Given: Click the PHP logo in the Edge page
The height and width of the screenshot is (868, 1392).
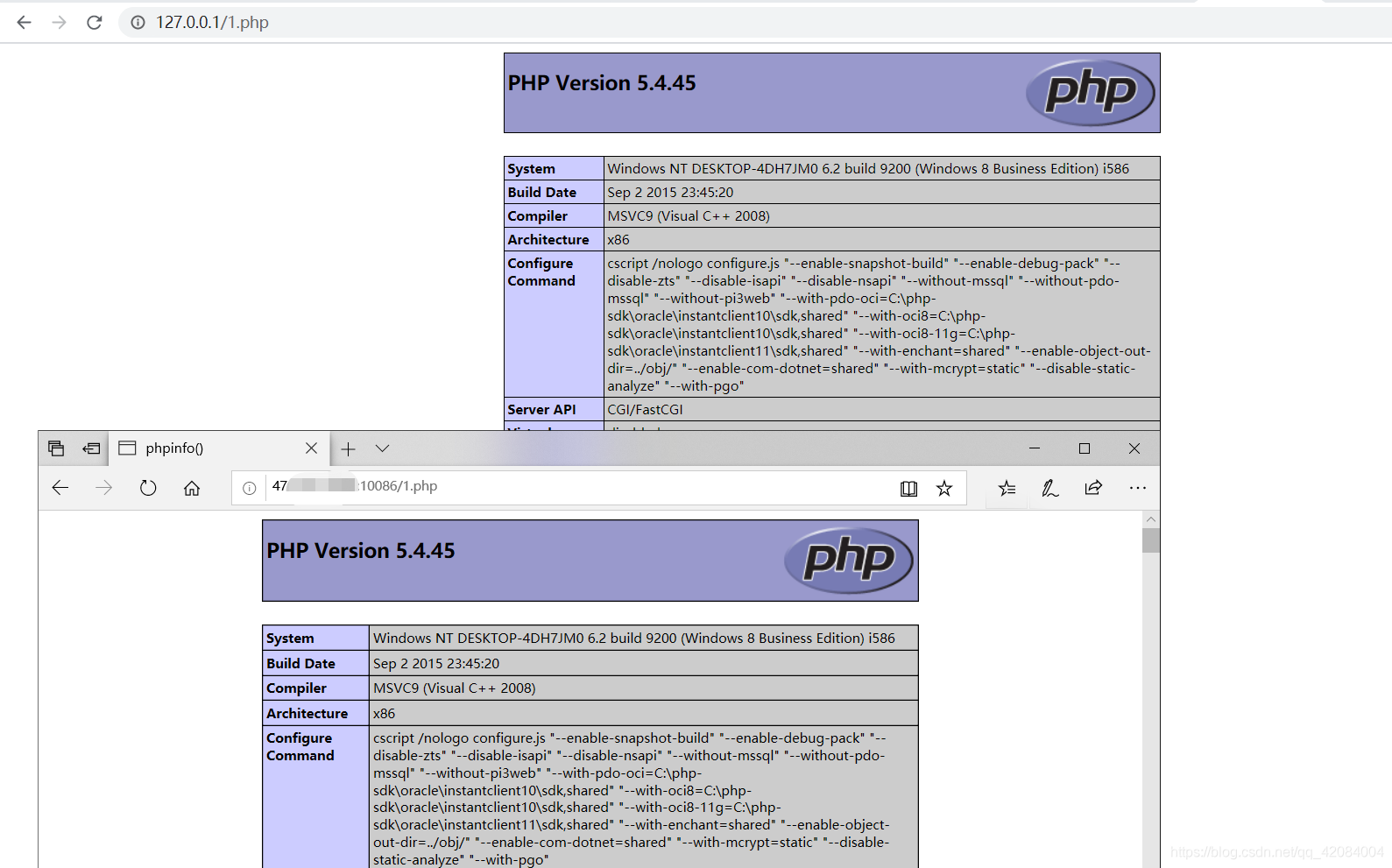Looking at the screenshot, I should pos(848,561).
